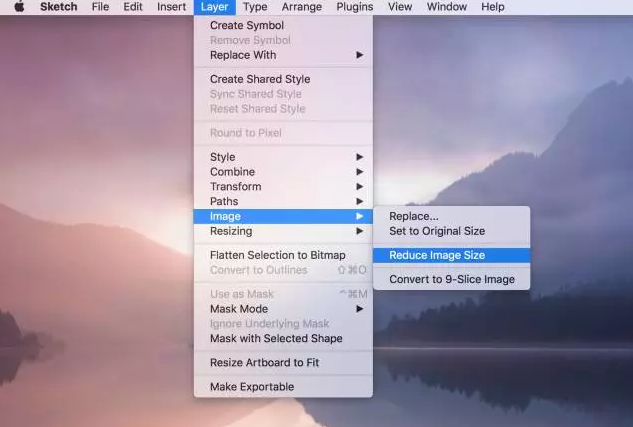This screenshot has width=633, height=427.
Task: Choose Mask with Selected Shape
Action: click(x=283, y=338)
